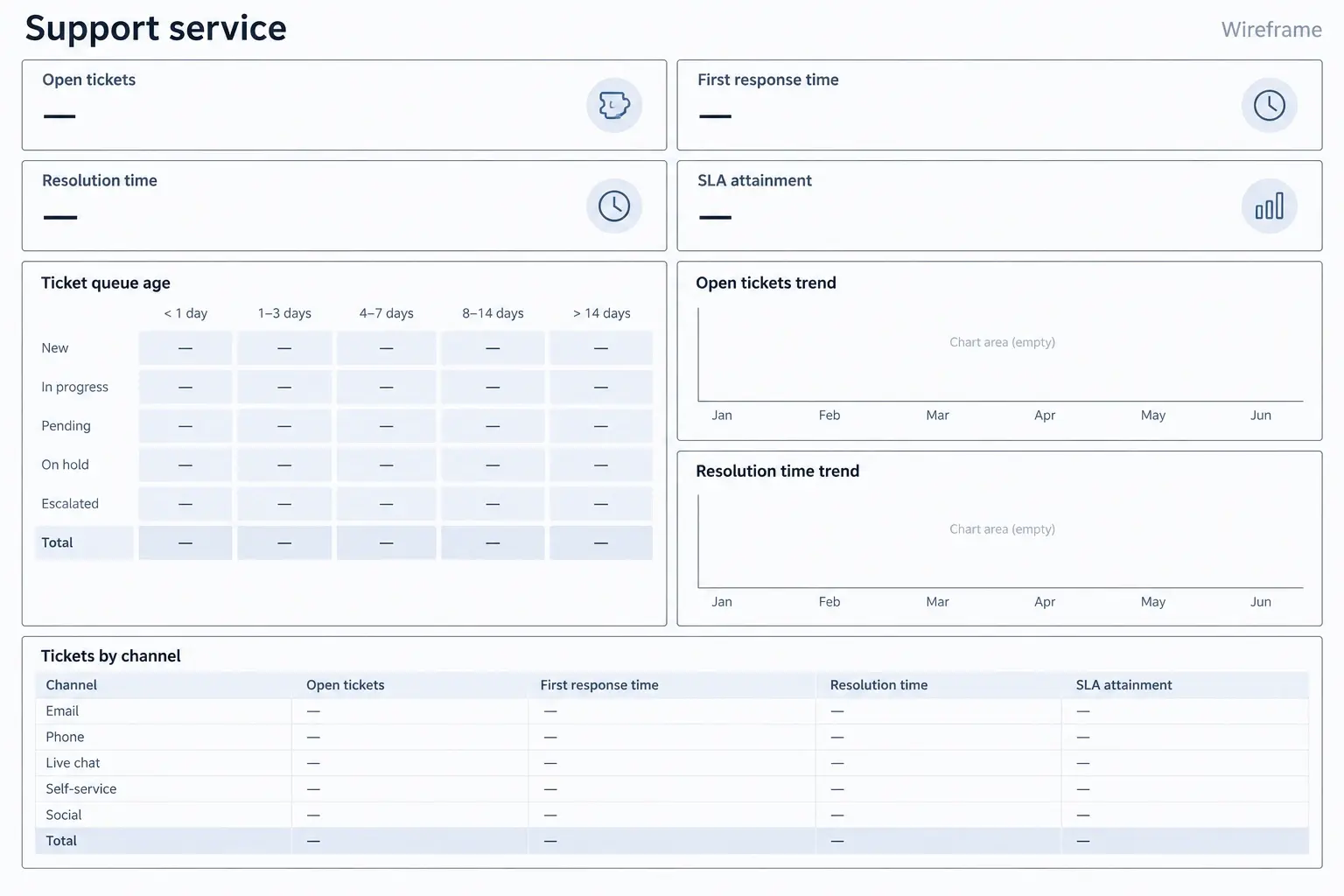The height and width of the screenshot is (896, 1344).
Task: Click the SLA attainment column header in channel table
Action: coord(1123,685)
